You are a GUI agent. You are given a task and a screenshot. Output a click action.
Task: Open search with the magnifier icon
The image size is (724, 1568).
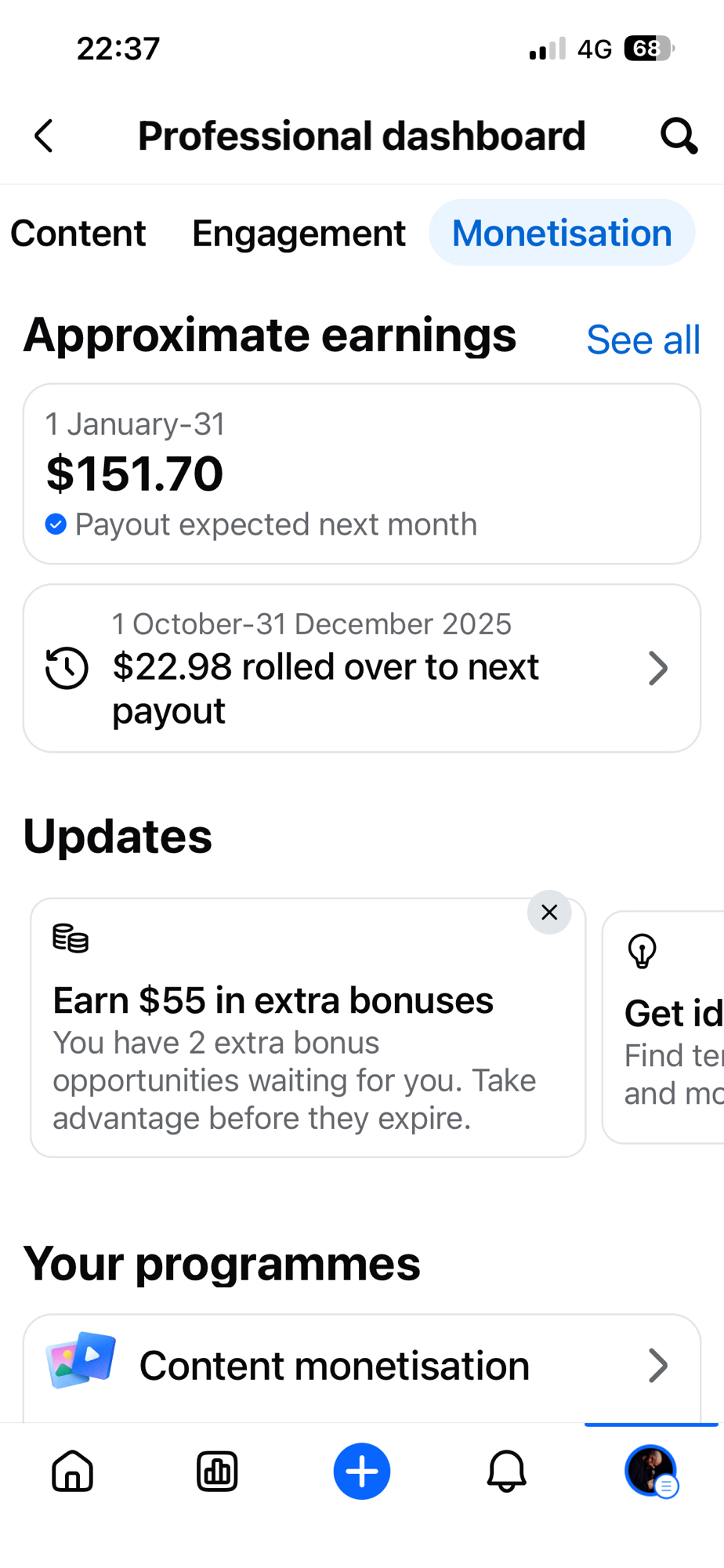(x=679, y=136)
